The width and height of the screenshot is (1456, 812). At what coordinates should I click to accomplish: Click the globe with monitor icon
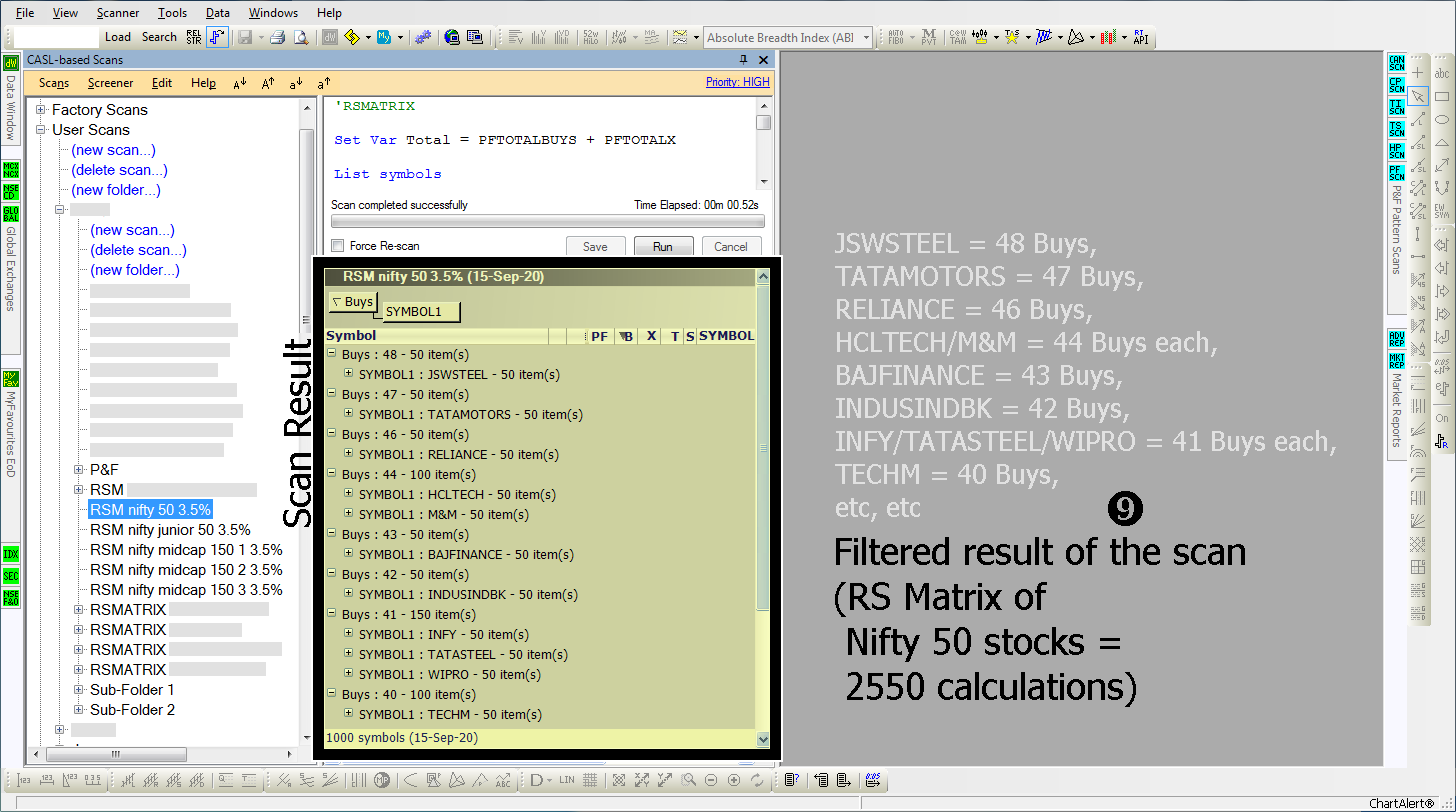[x=452, y=37]
